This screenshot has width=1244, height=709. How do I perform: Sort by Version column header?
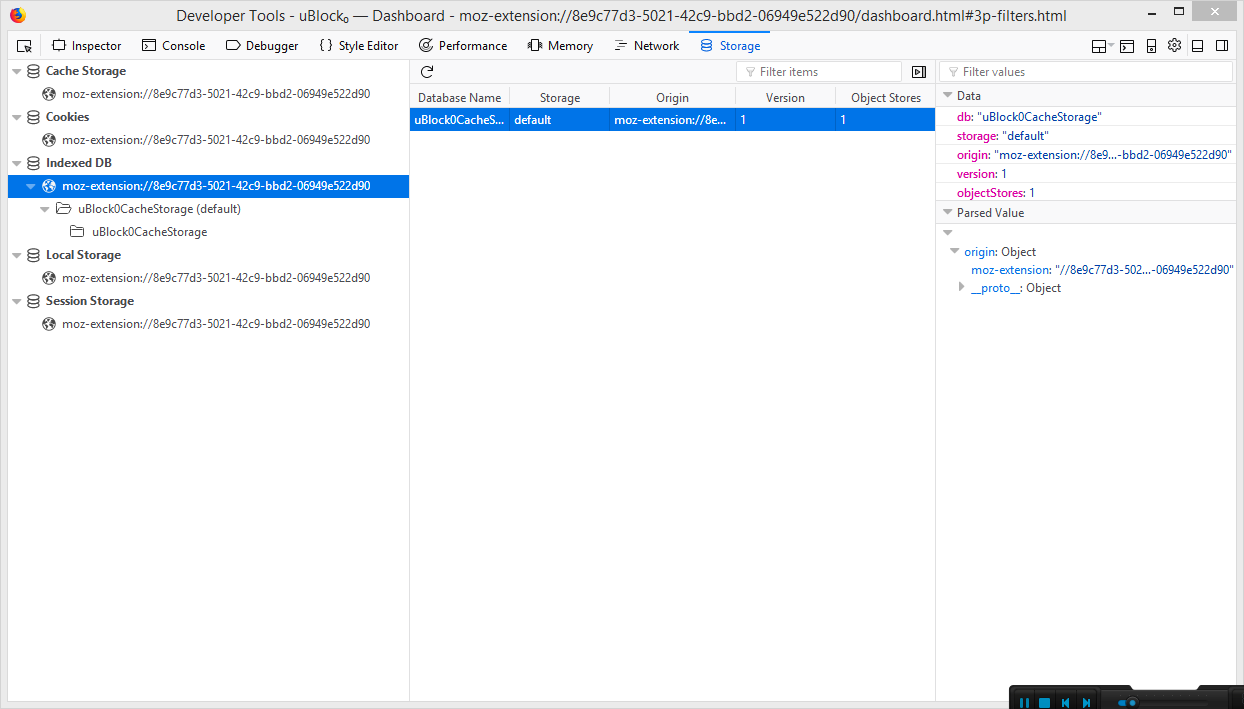pos(786,97)
